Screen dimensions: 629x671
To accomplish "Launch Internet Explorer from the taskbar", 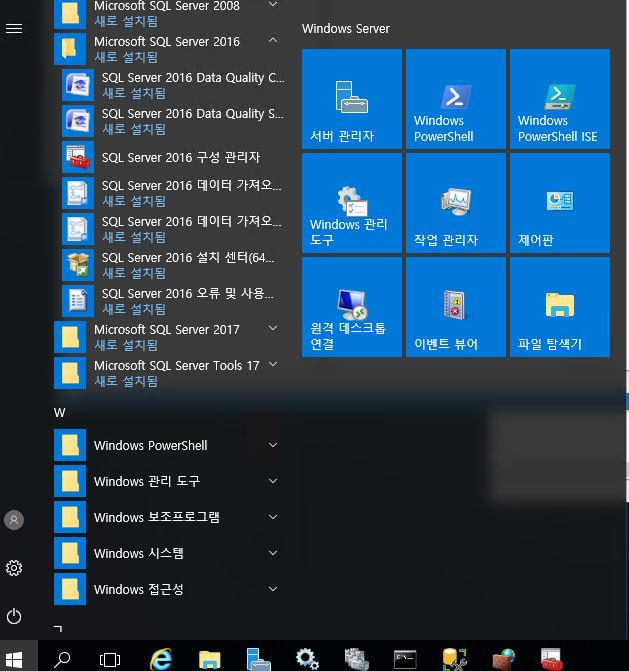I will pyautogui.click(x=160, y=659).
